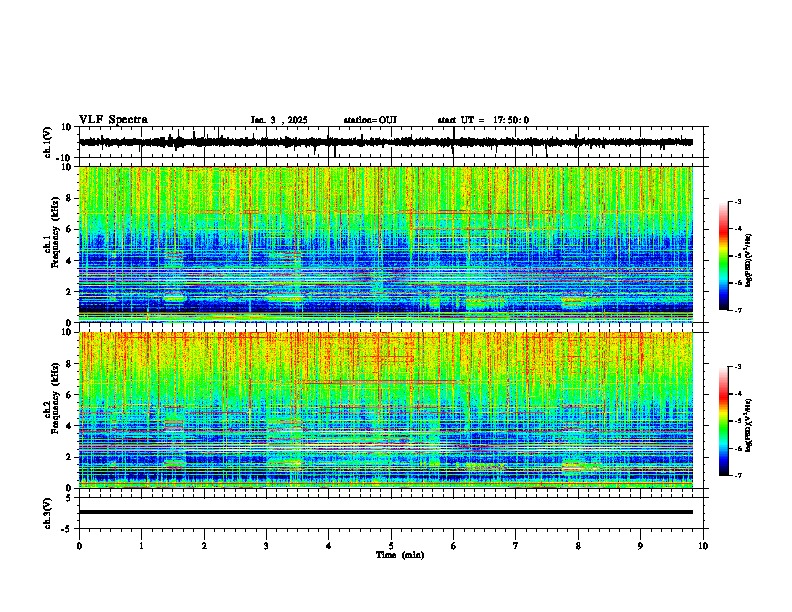This screenshot has height=612, width=792.
Task: Click the ch.2 color scale log(PSD) unit label
Action: 749,425
